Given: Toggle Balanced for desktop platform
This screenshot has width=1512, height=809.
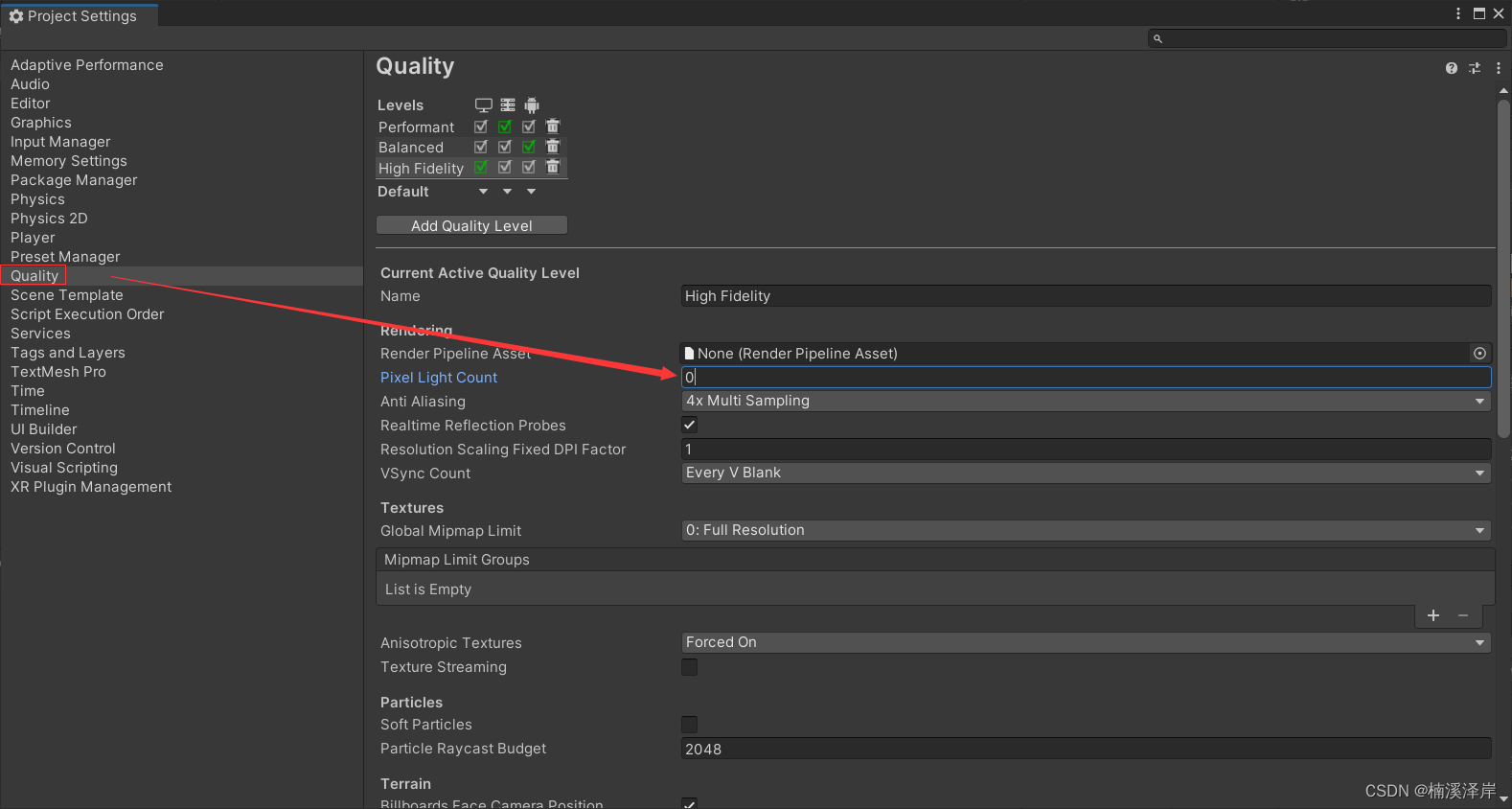Looking at the screenshot, I should tap(481, 147).
